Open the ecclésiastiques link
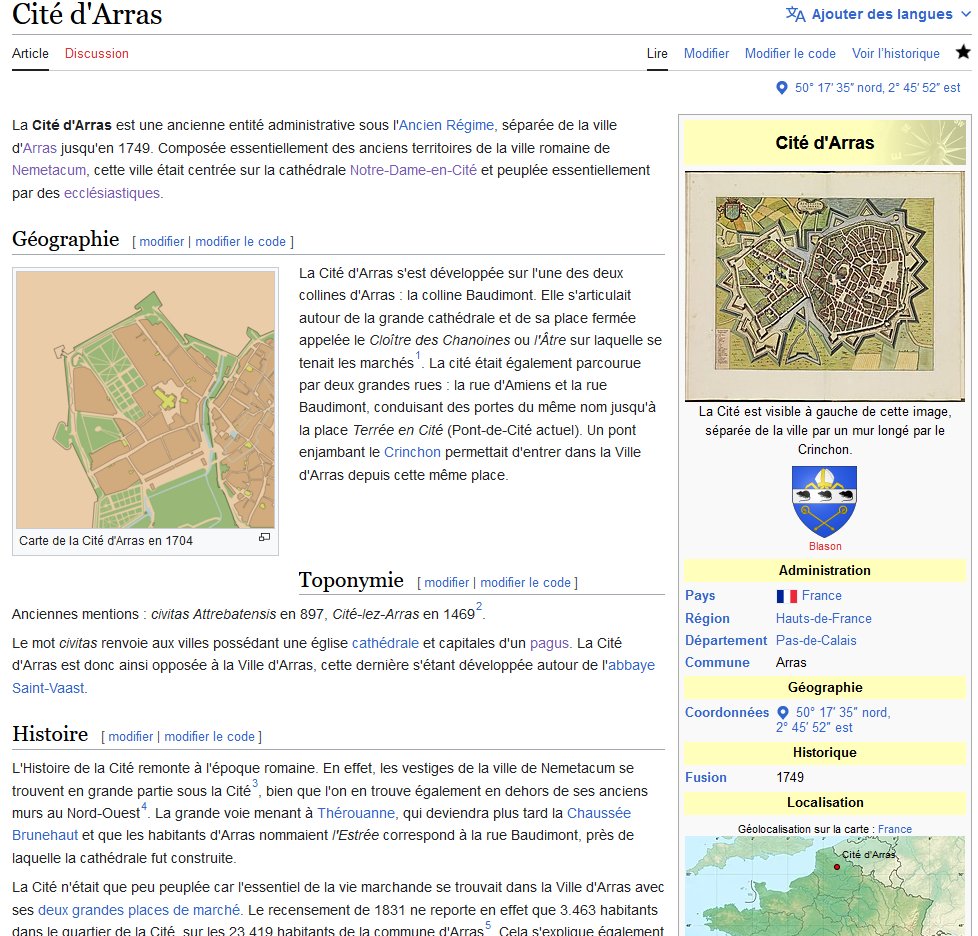Viewport: 978px width, 936px height. (x=112, y=193)
